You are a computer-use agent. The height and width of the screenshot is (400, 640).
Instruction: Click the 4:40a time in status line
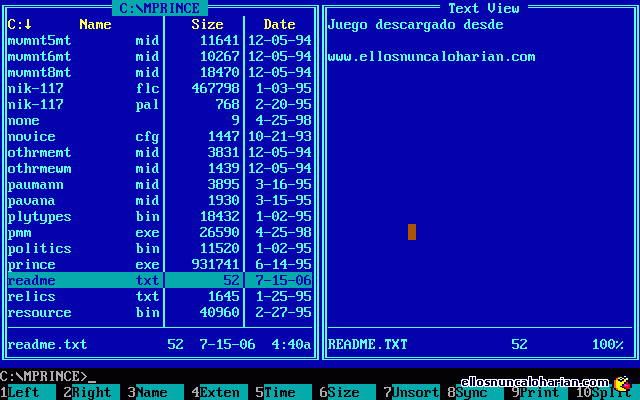(x=291, y=344)
